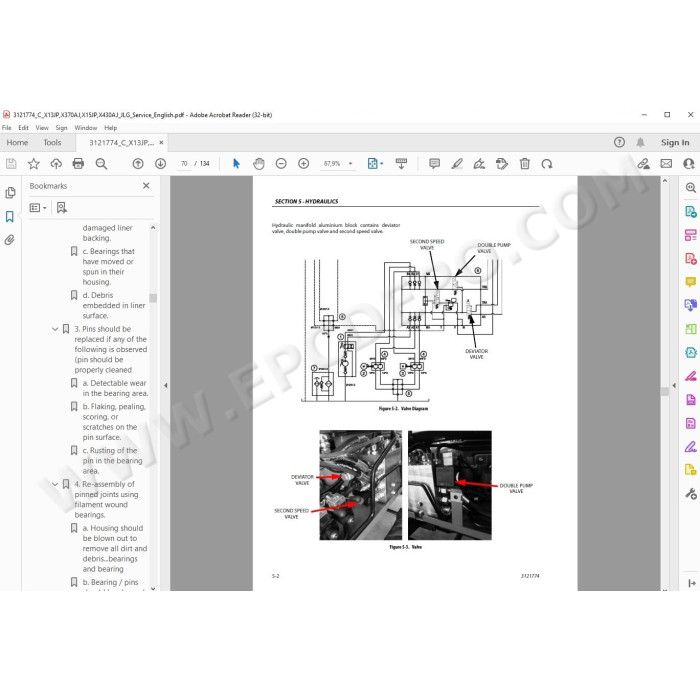Open bookmark 'c. Bearings that have moved'

click(x=108, y=267)
